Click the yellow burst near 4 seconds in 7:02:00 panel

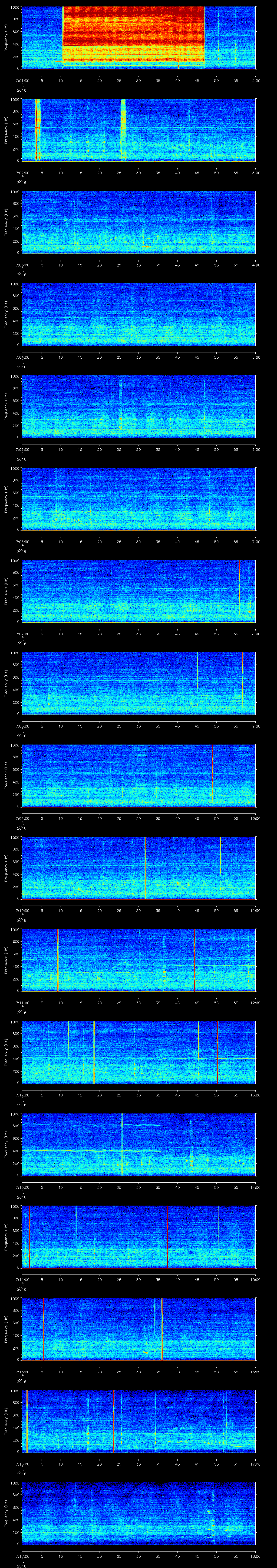pos(38,130)
